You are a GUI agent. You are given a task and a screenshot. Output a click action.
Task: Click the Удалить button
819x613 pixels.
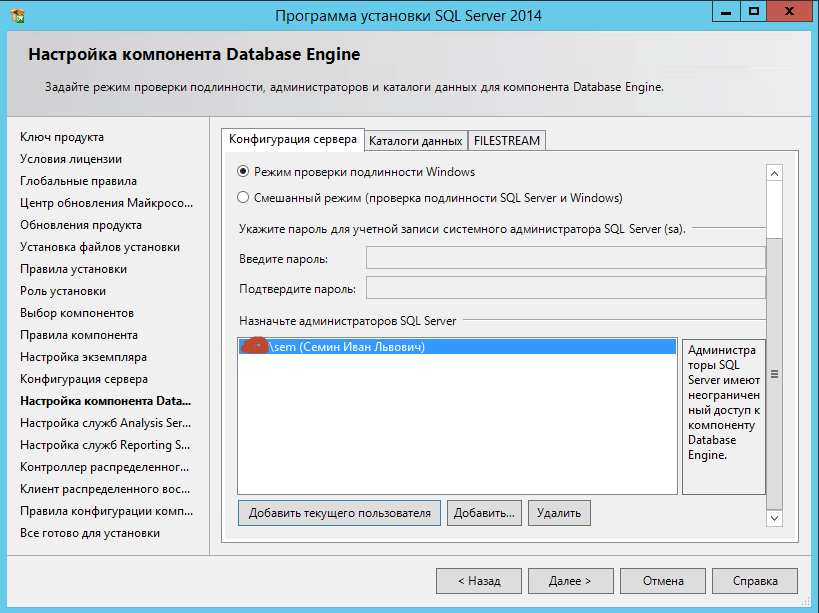tap(559, 513)
